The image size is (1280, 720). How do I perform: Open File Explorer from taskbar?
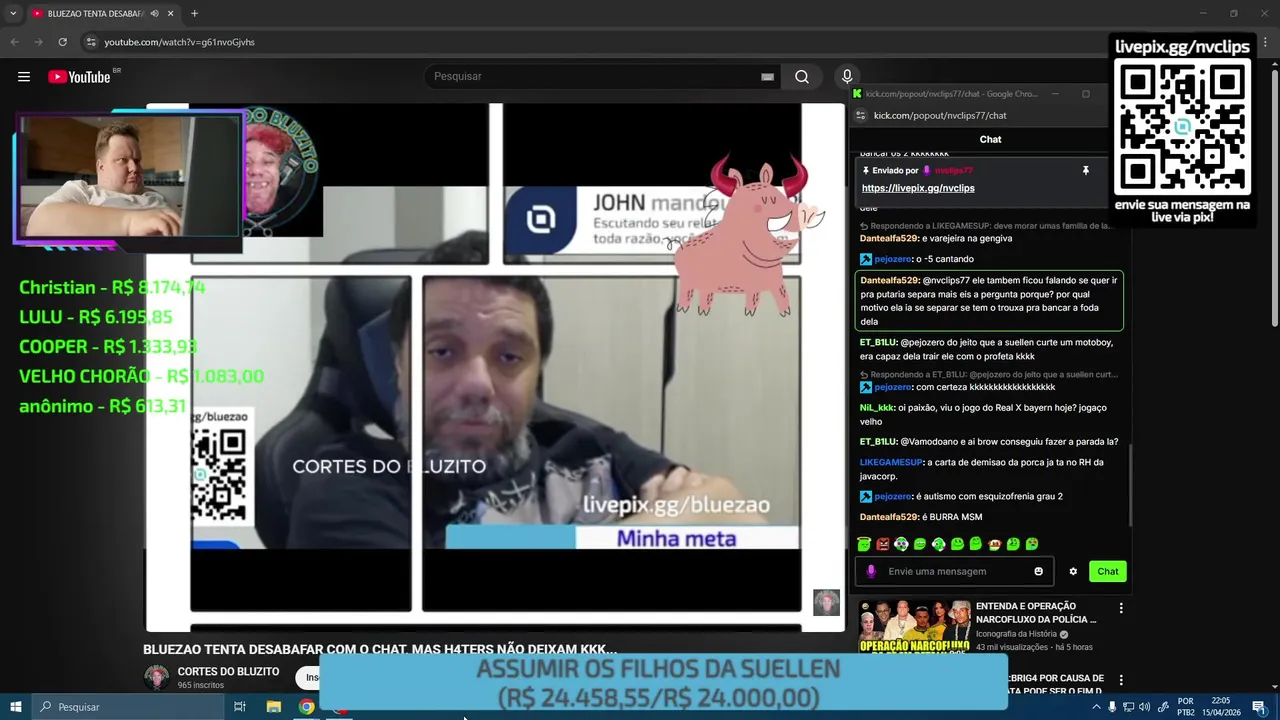click(x=273, y=707)
